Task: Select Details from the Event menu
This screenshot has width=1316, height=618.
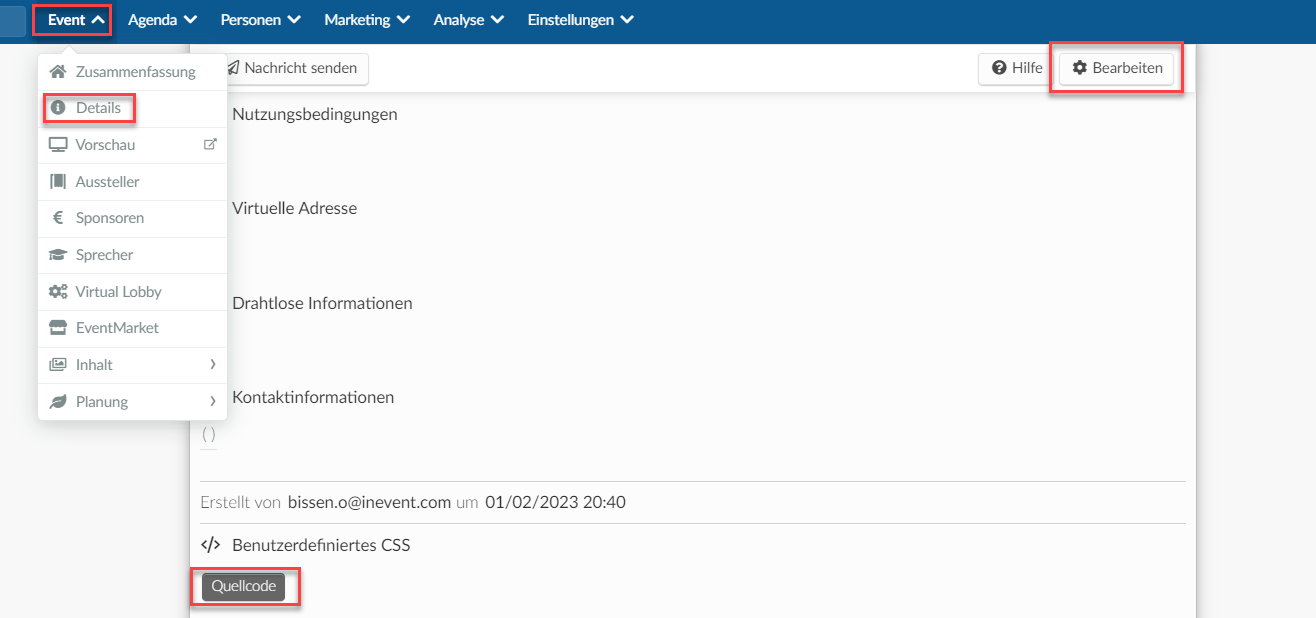Action: click(x=132, y=108)
